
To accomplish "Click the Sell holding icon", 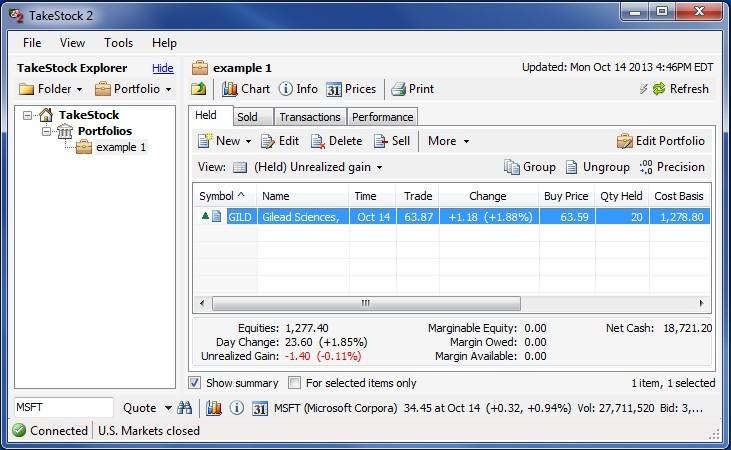I will coord(381,141).
